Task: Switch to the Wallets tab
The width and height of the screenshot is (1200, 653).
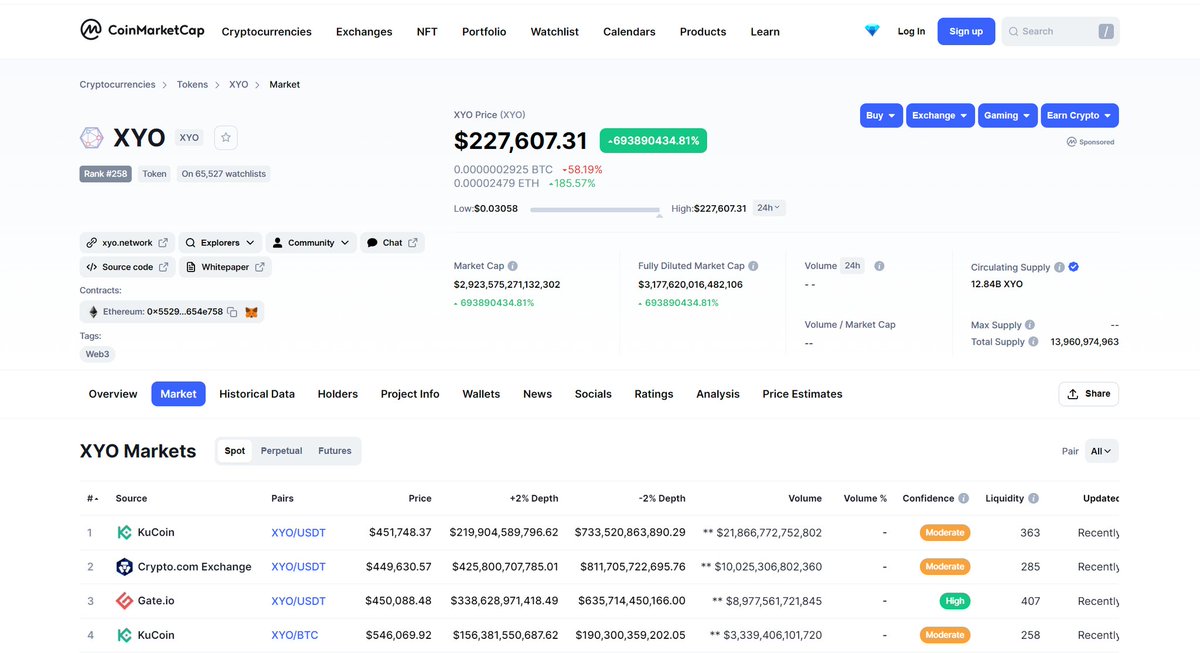Action: pyautogui.click(x=481, y=394)
